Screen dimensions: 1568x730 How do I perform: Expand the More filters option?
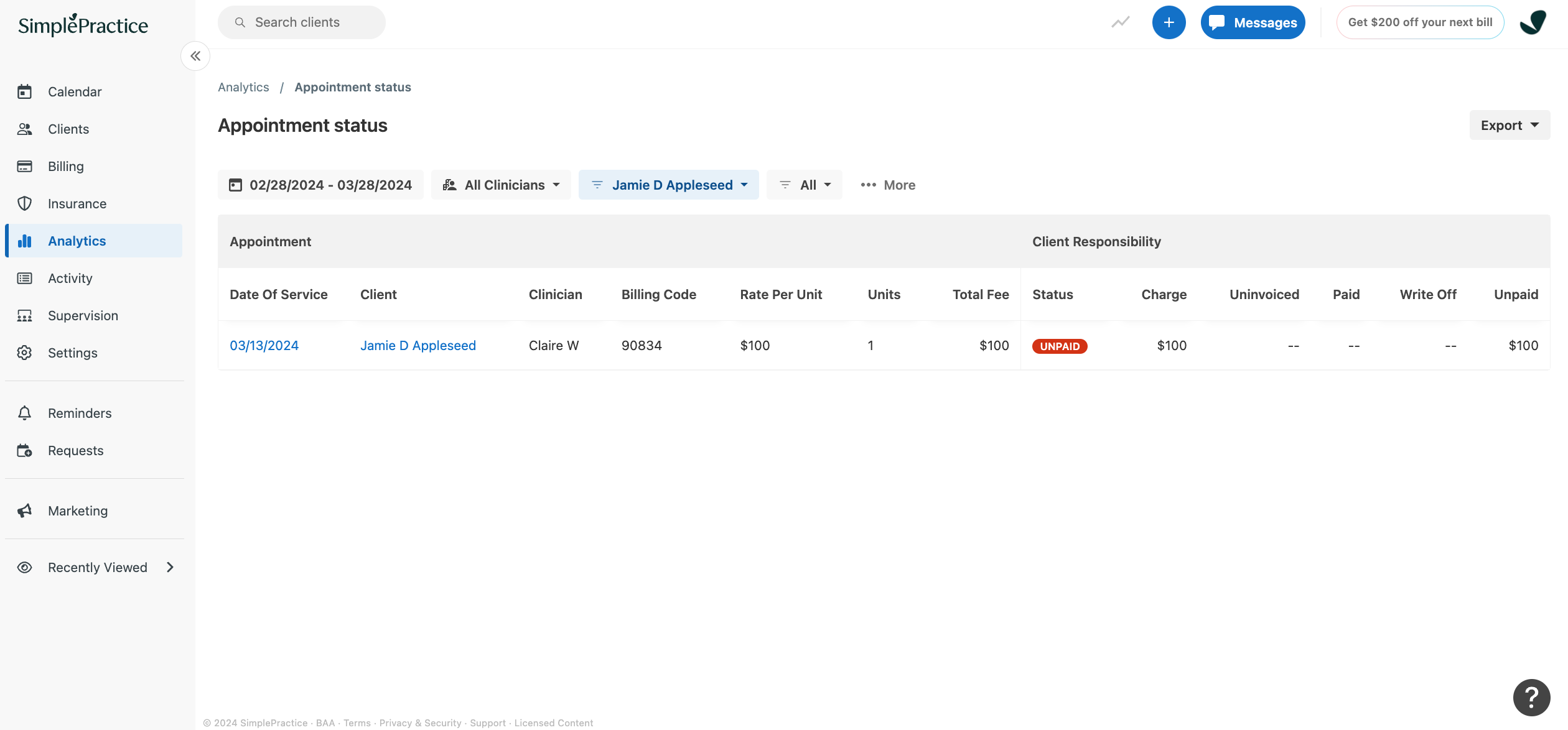pos(888,185)
